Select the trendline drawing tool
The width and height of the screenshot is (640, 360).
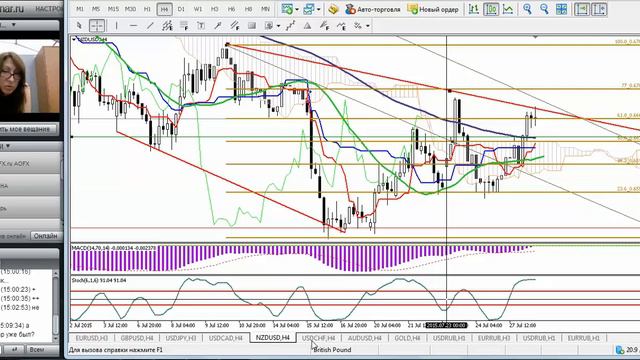pyautogui.click(x=150, y=26)
